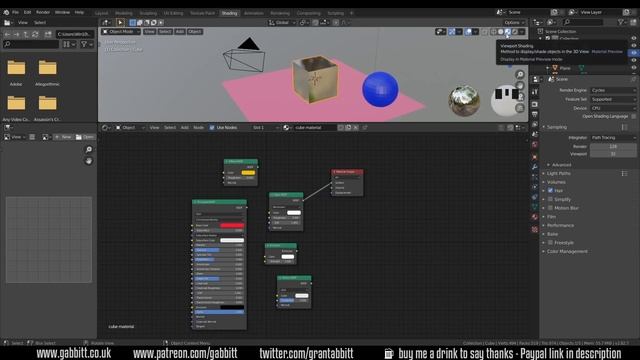640x360 pixels.
Task: Select Wireframe viewport shading mode
Action: 493,32
